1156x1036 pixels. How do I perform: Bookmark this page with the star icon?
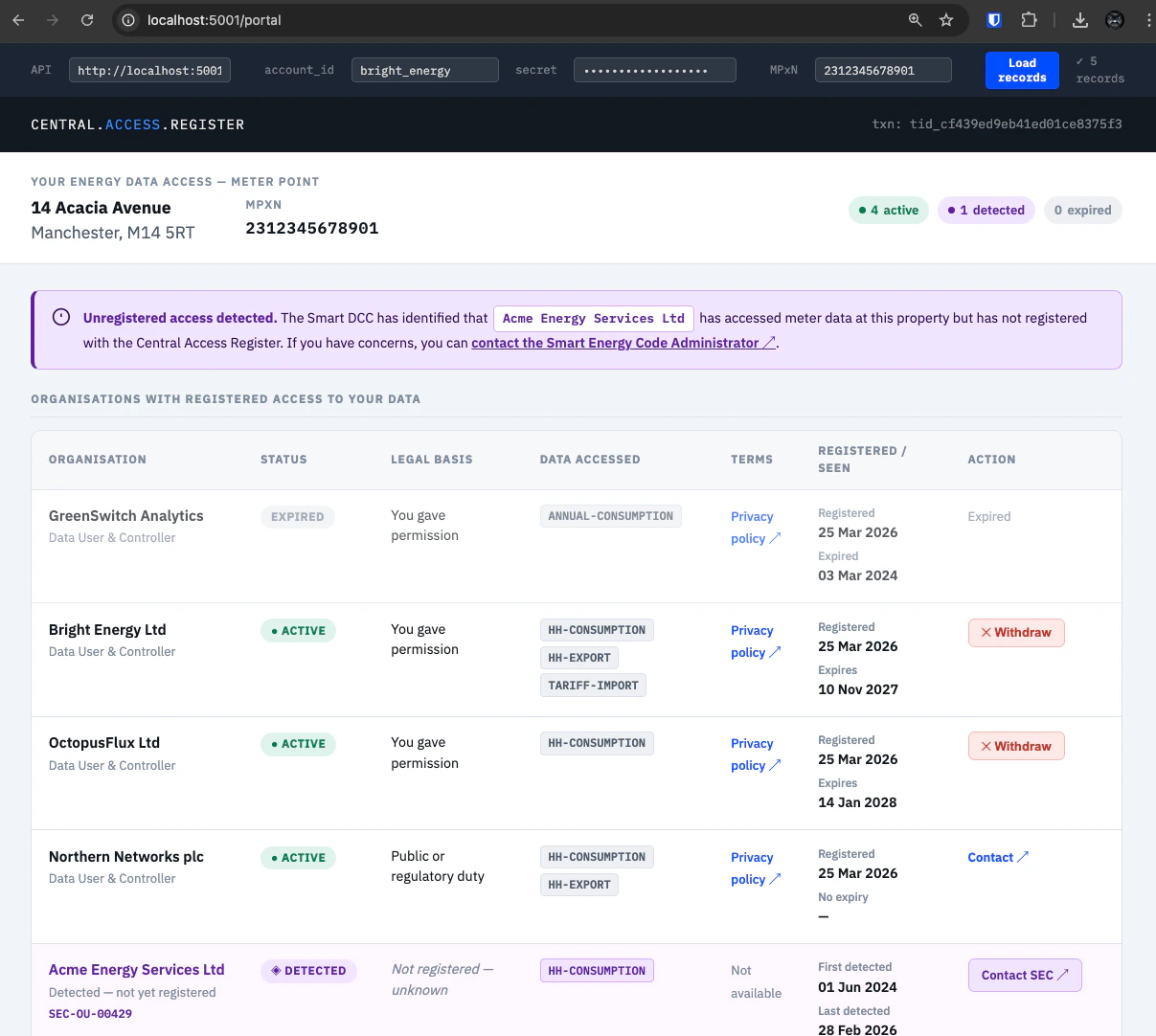point(946,20)
